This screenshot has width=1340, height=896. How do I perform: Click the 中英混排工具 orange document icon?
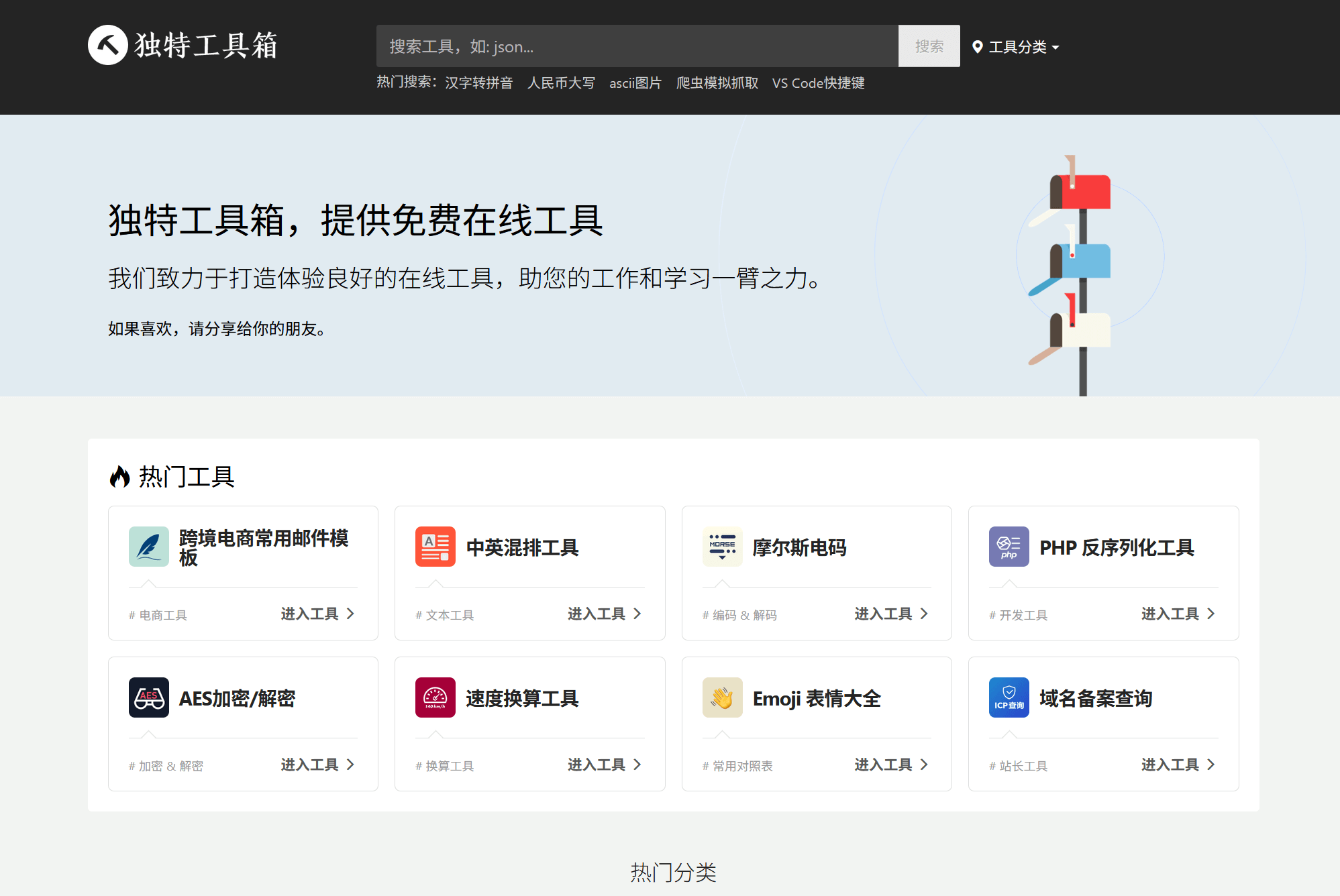(435, 547)
